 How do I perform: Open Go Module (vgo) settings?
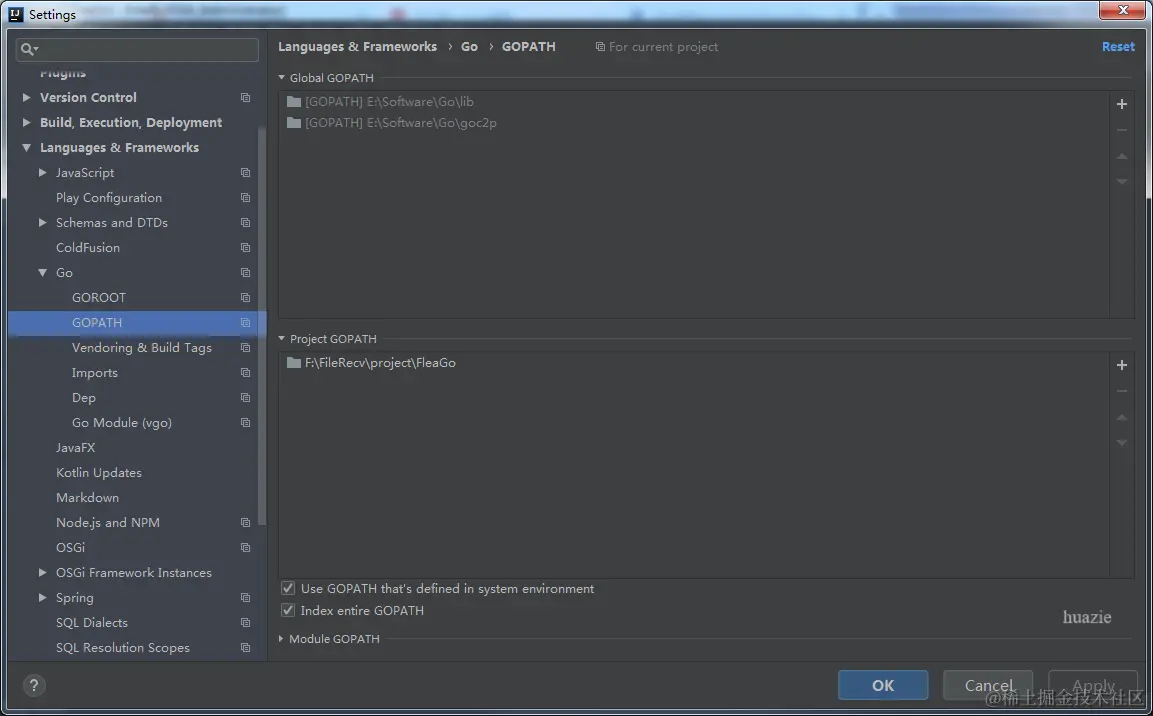tap(121, 423)
